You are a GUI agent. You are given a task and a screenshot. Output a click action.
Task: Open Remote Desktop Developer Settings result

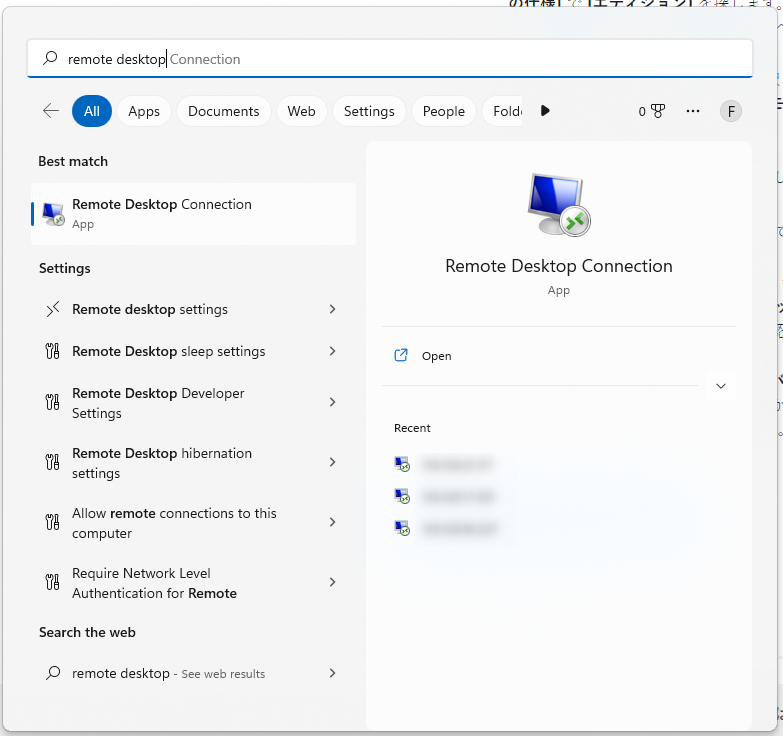194,402
